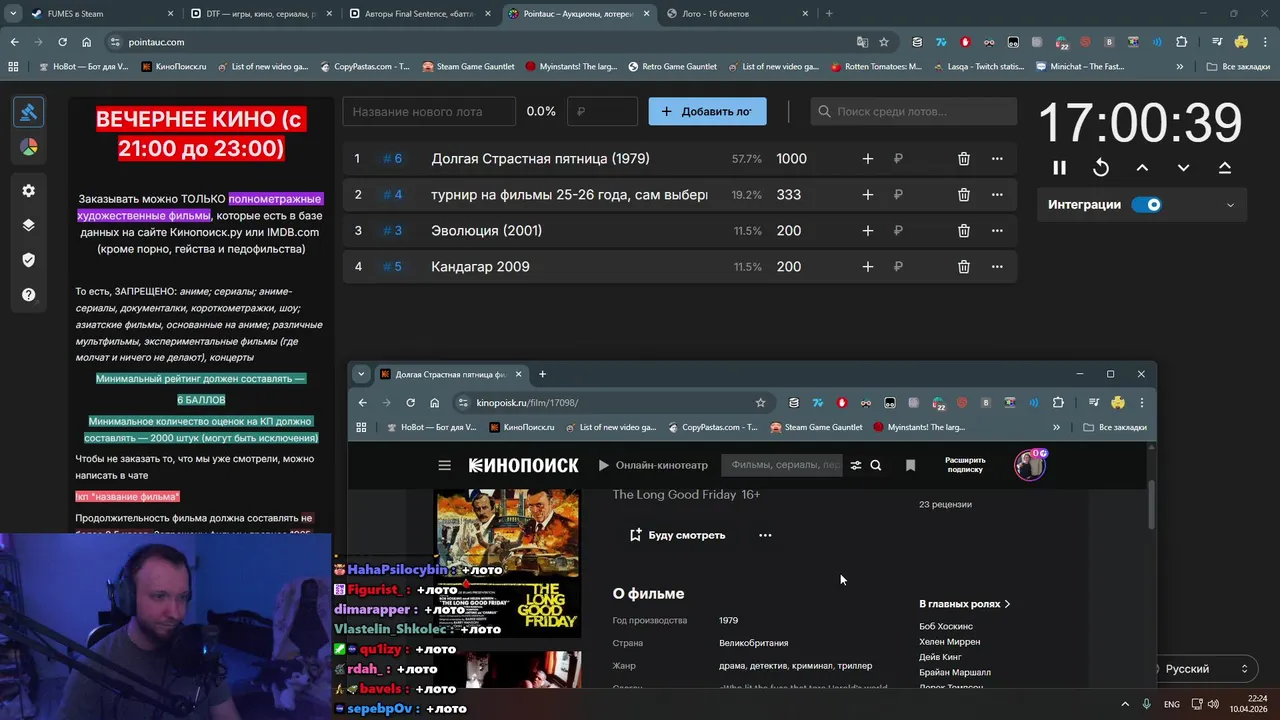Open more options for Кандагар 2009 lot
1280x720 pixels.
(997, 267)
